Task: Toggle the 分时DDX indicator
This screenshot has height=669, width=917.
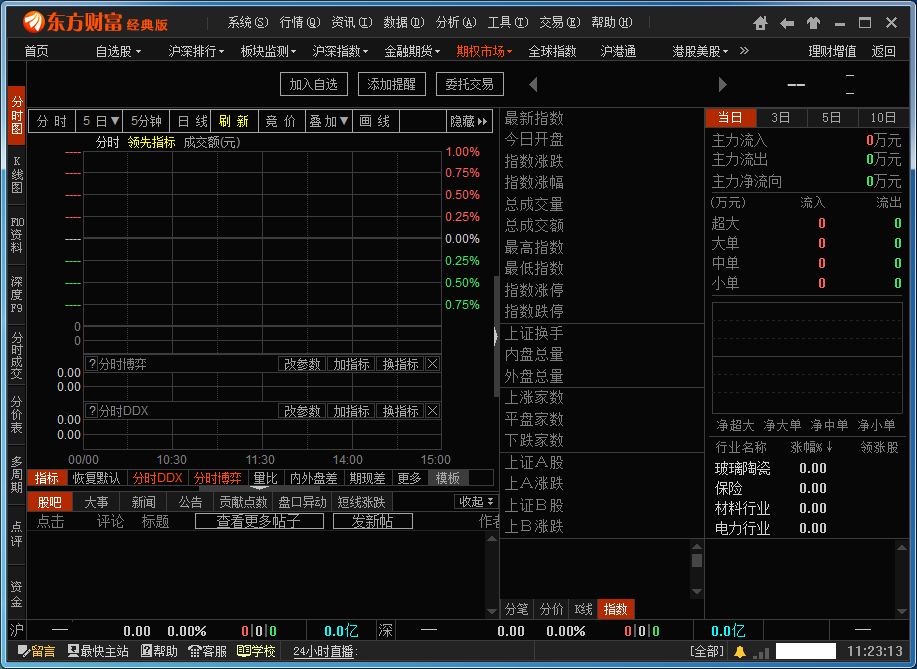Action: (x=157, y=478)
